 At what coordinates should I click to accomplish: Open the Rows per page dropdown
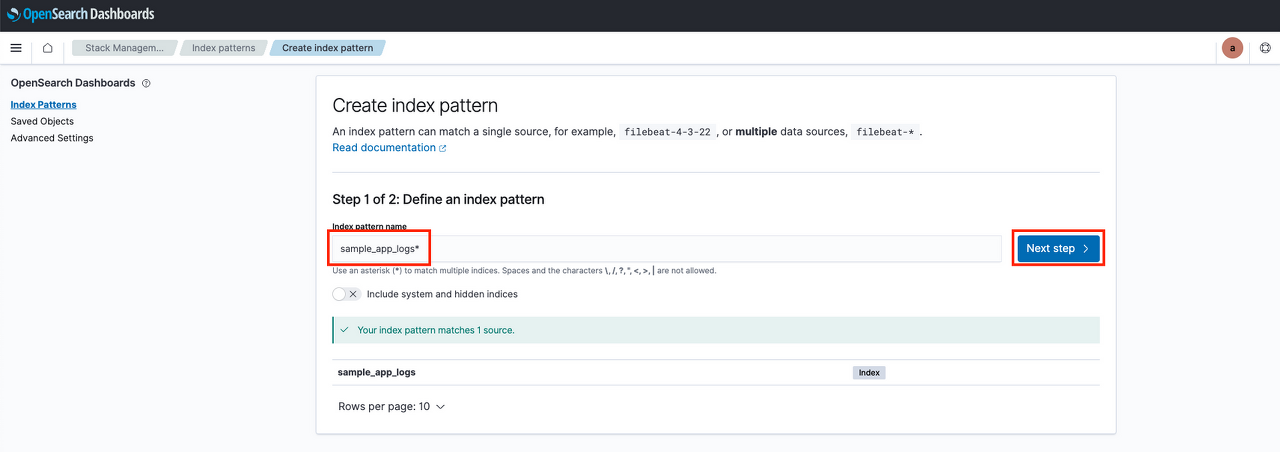(392, 407)
